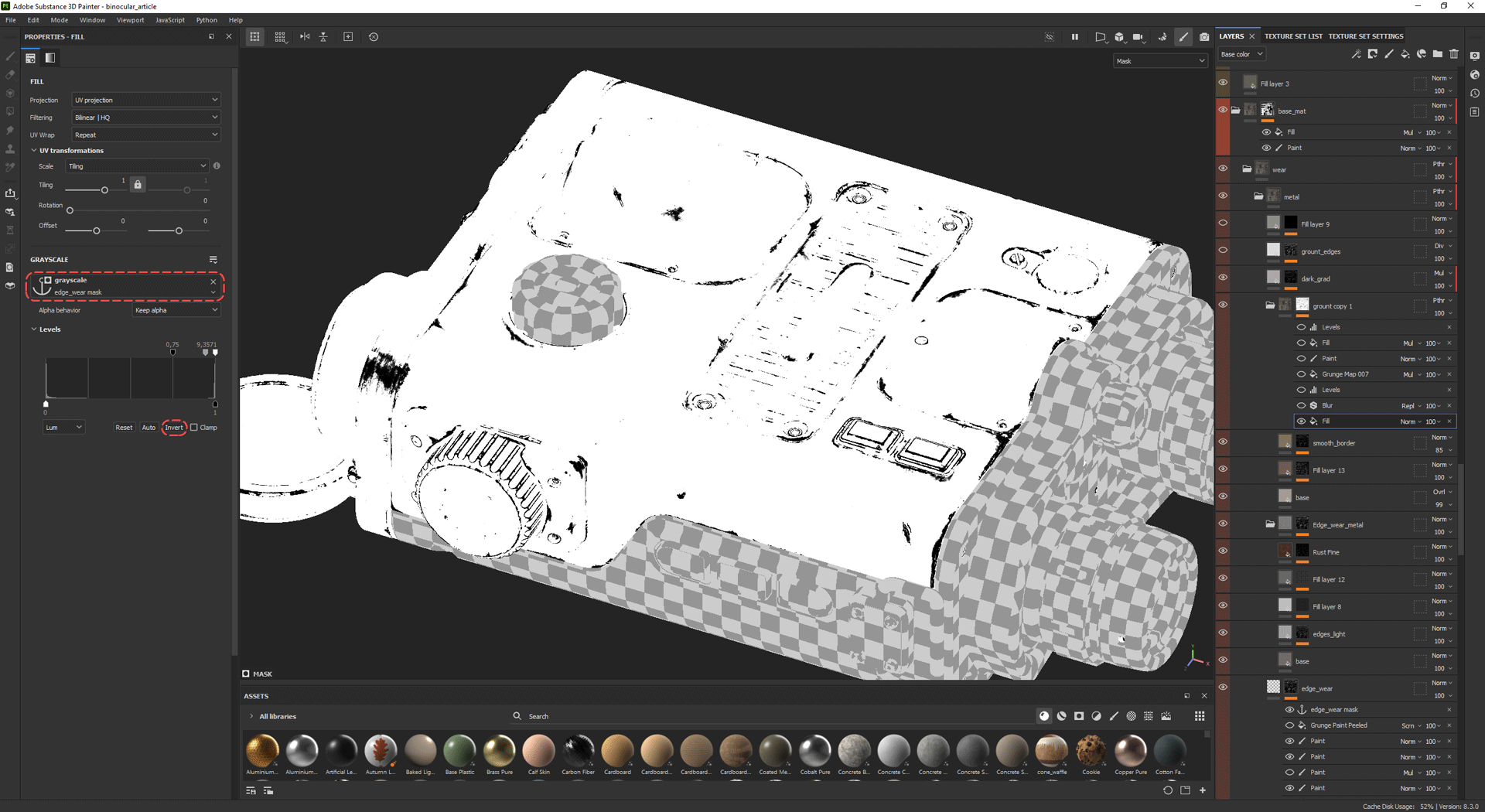Viewport: 1485px width, 812px height.
Task: Open the Lum channel dropdown
Action: [63, 428]
